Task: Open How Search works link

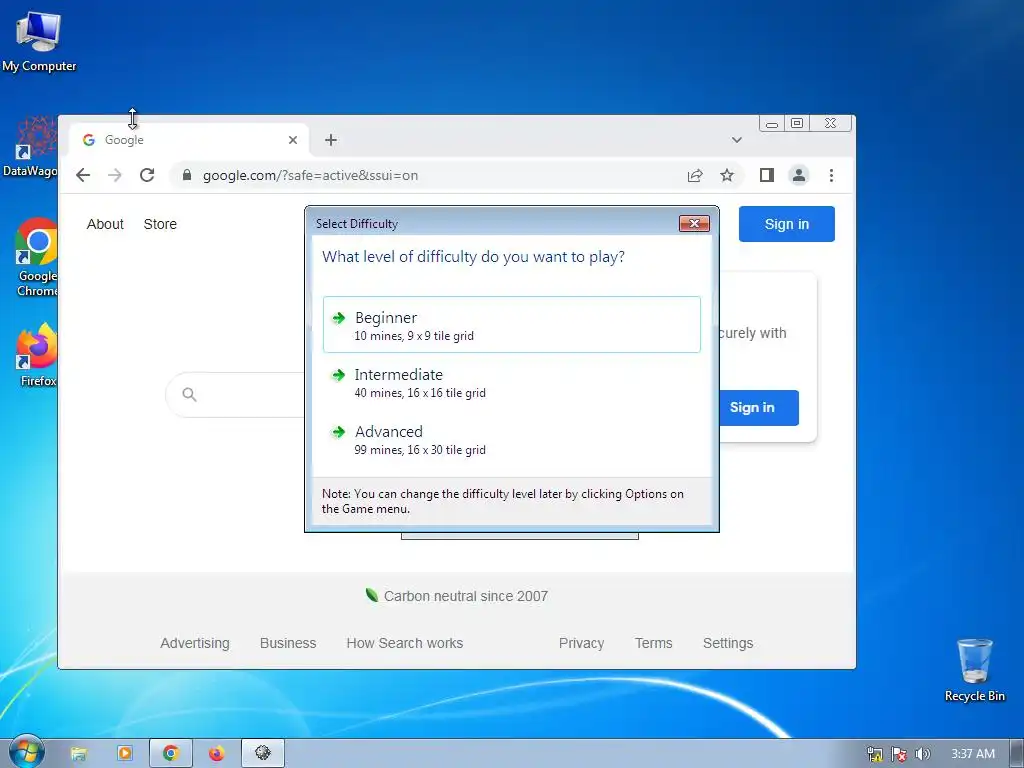Action: click(x=405, y=643)
